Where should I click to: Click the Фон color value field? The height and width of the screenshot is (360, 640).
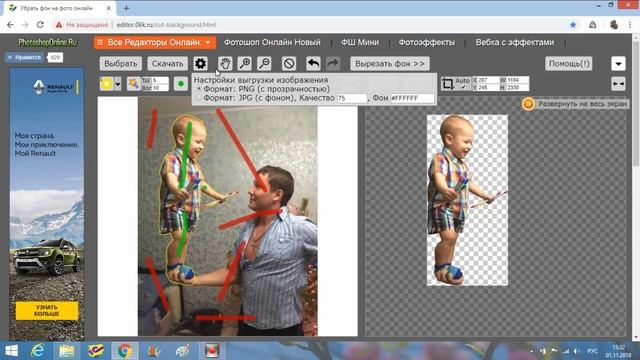[x=412, y=98]
